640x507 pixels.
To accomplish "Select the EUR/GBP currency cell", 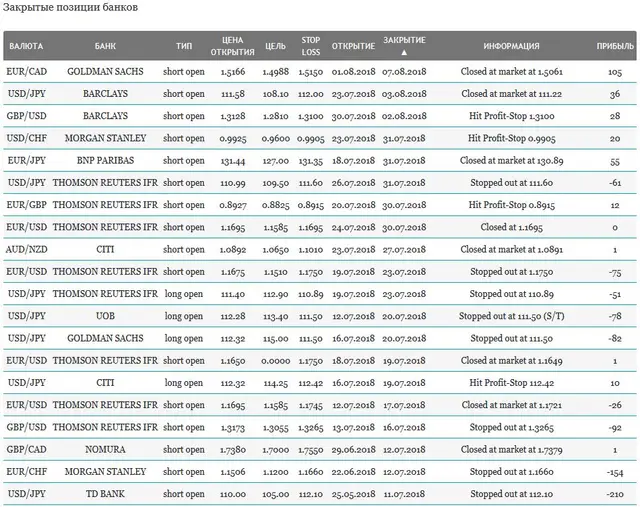I will pyautogui.click(x=27, y=205).
